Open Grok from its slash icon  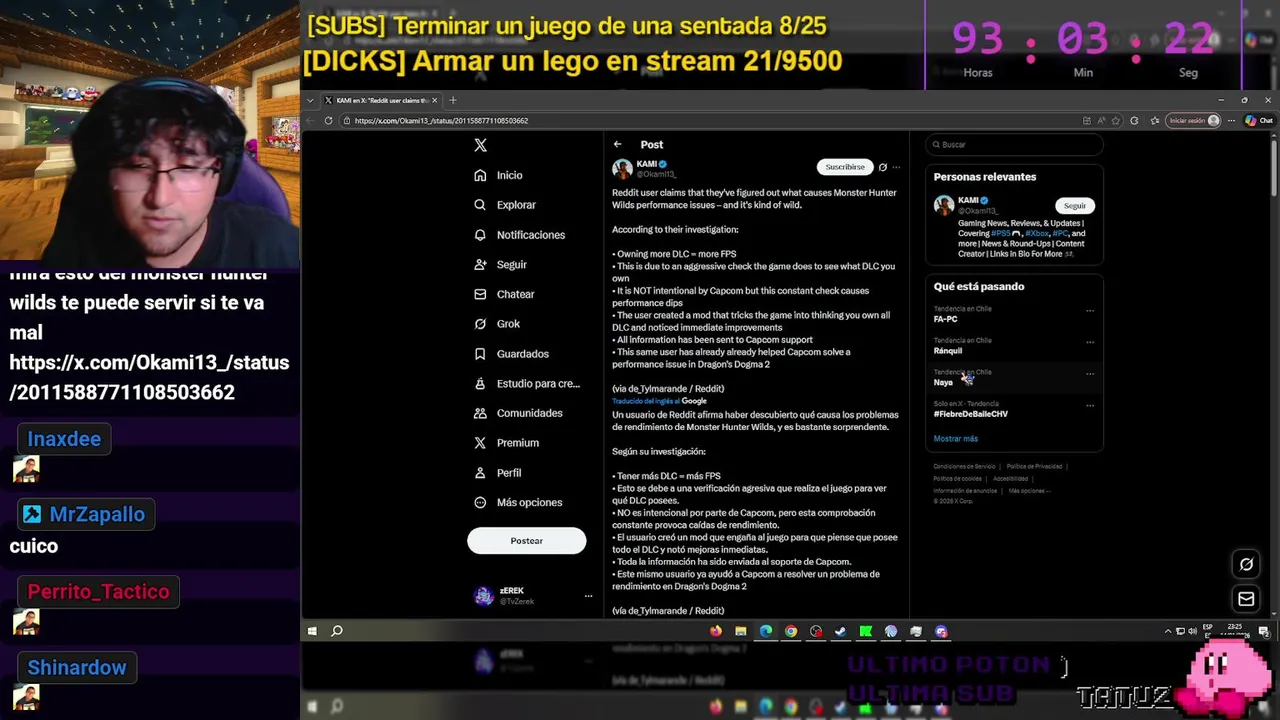(x=480, y=324)
